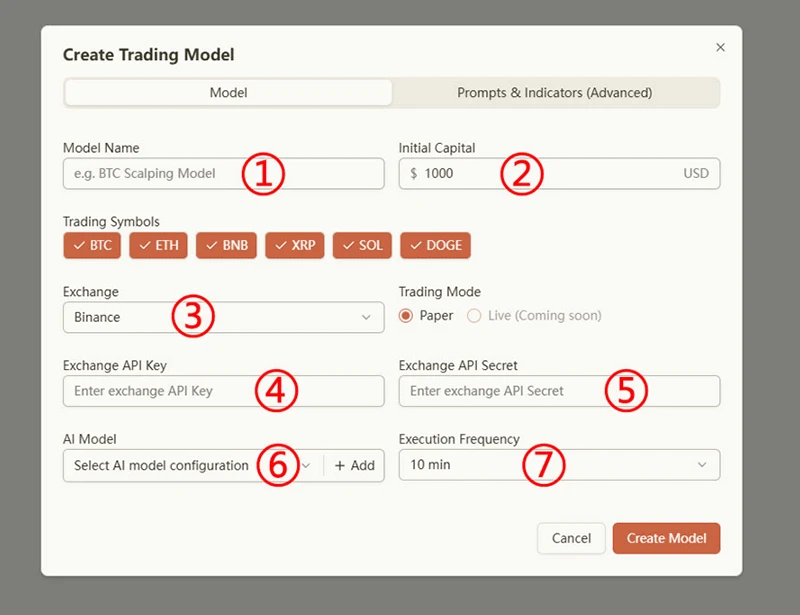Switch to the Model tab

pyautogui.click(x=229, y=92)
